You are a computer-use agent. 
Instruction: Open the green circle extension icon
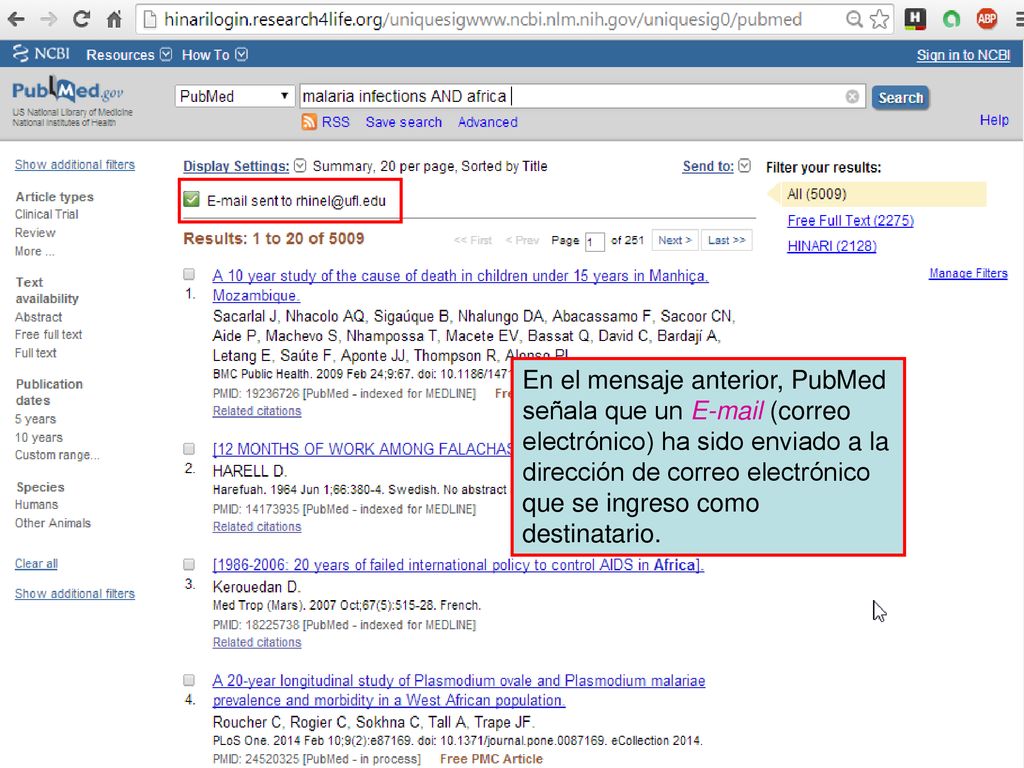coord(952,20)
